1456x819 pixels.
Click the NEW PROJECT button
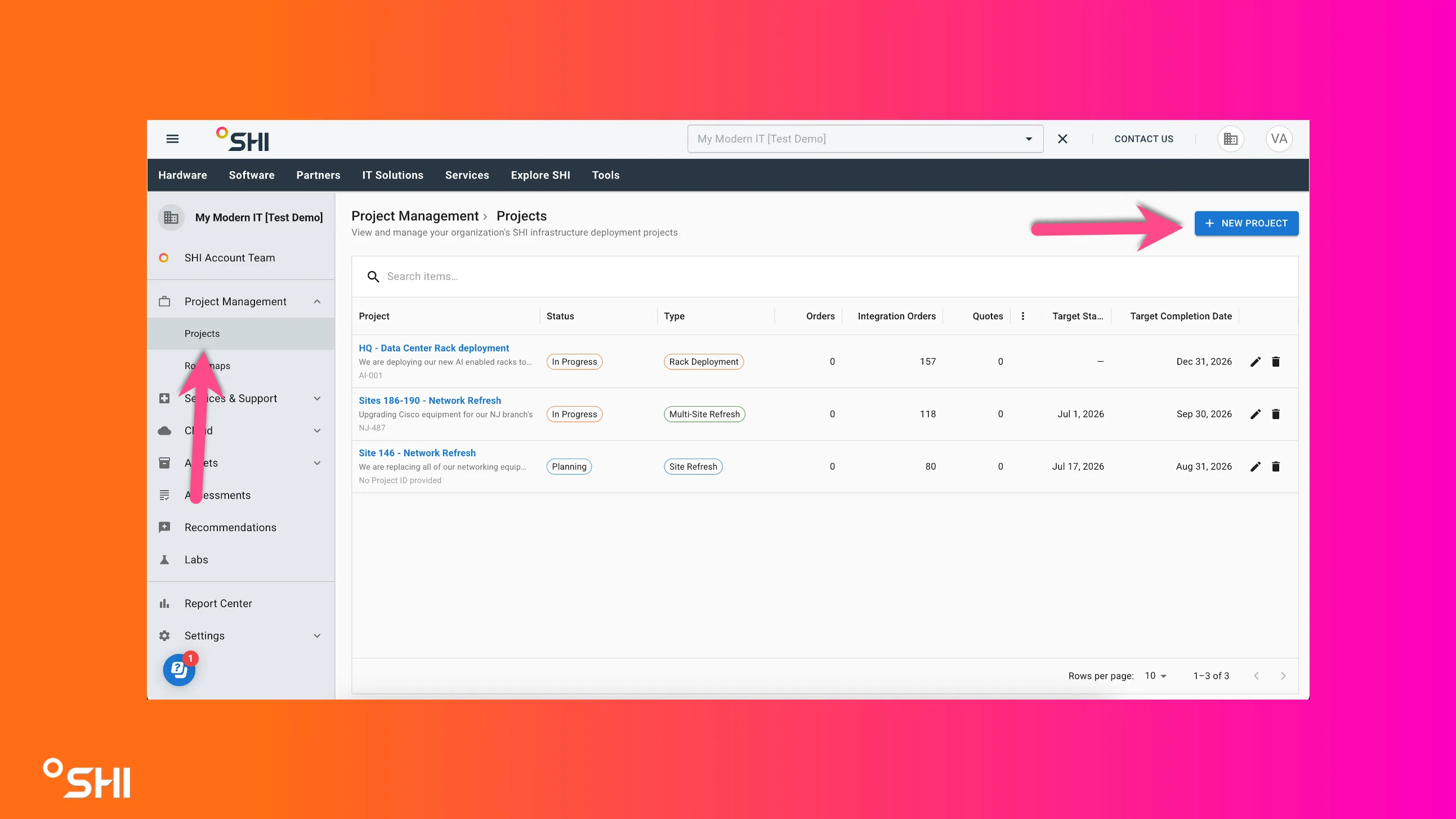[1247, 224]
